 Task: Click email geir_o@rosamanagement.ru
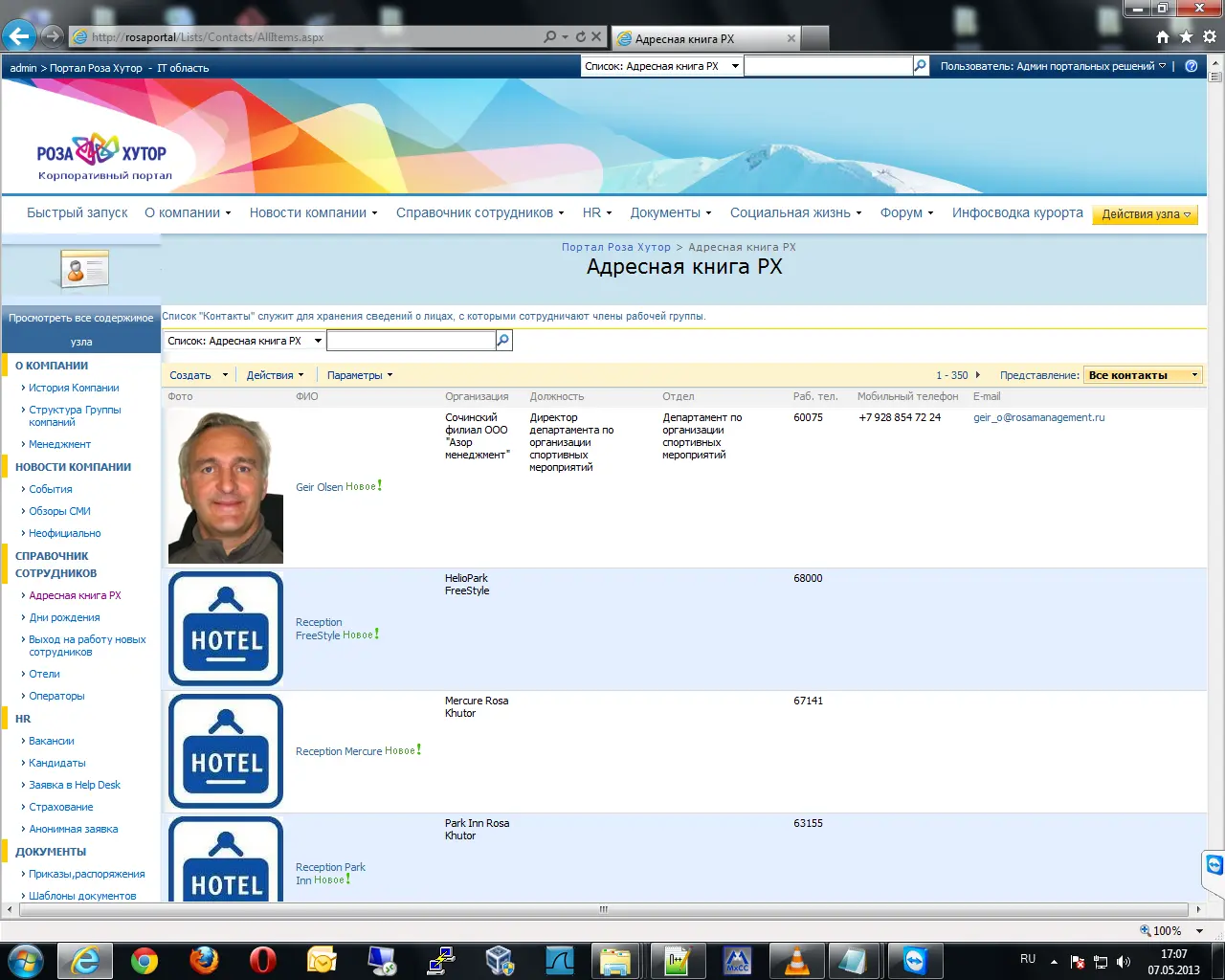click(x=1039, y=417)
